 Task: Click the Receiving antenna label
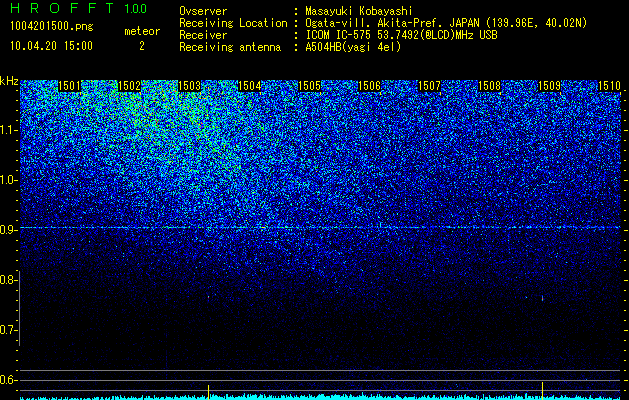(x=230, y=47)
